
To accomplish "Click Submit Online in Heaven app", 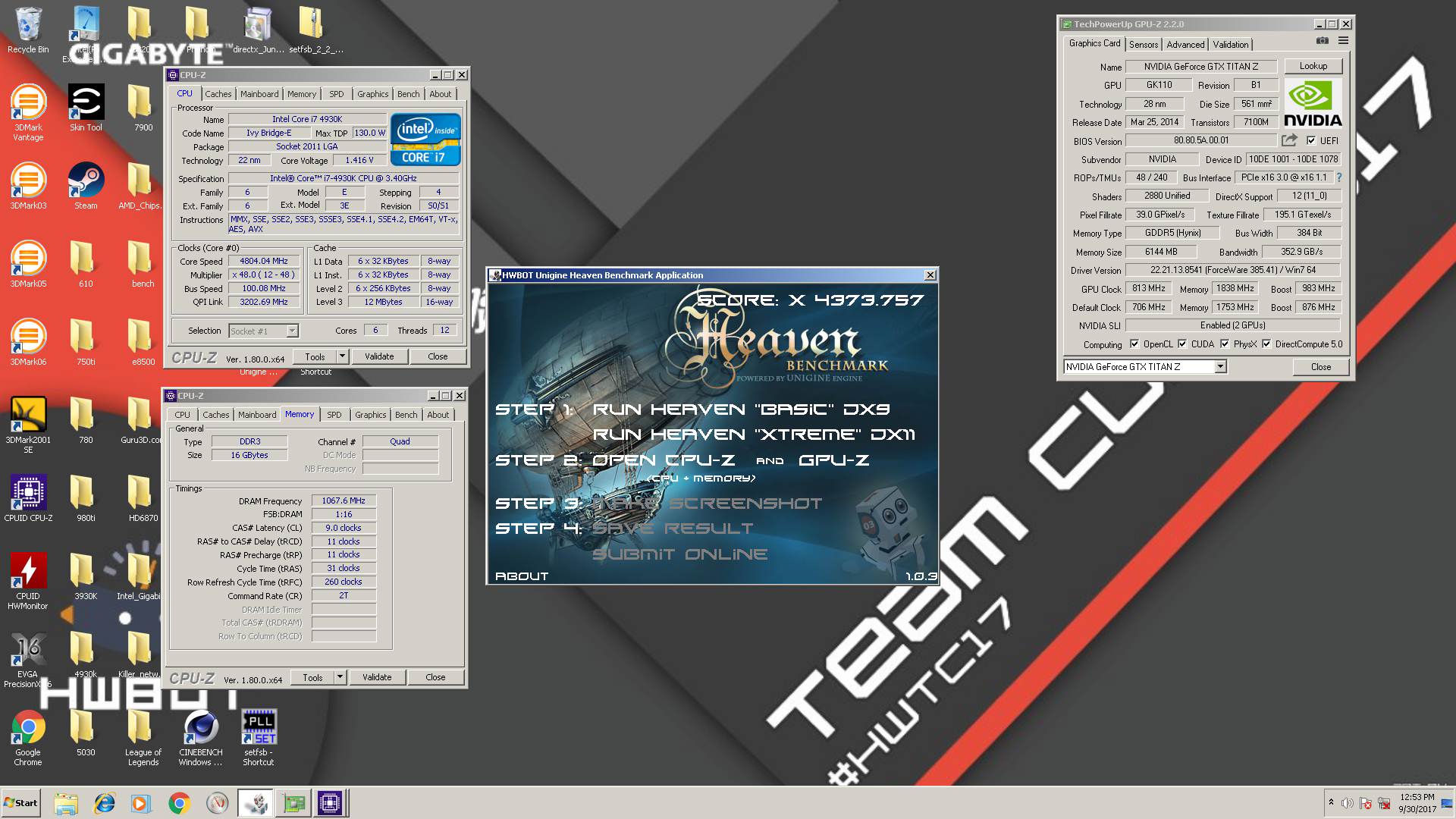I will click(x=679, y=554).
